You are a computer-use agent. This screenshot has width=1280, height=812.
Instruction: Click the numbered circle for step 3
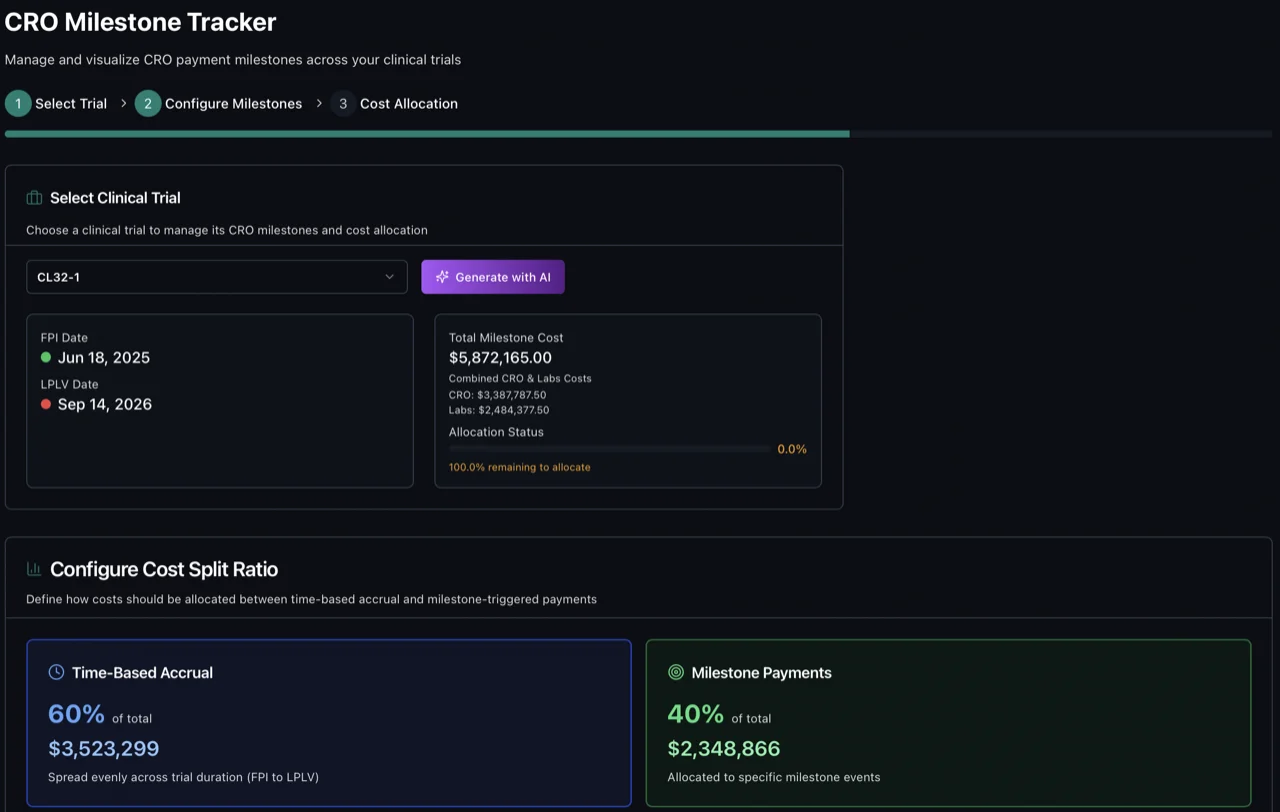[x=342, y=103]
